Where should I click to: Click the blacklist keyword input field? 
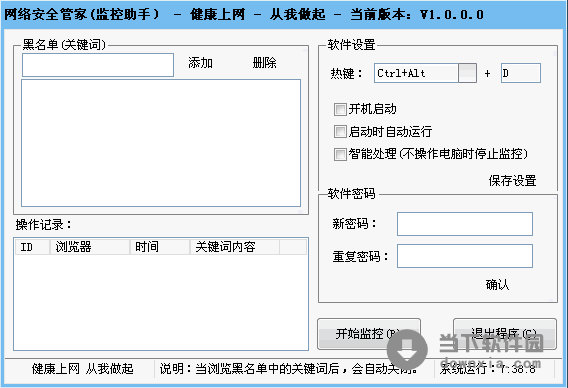pyautogui.click(x=98, y=65)
